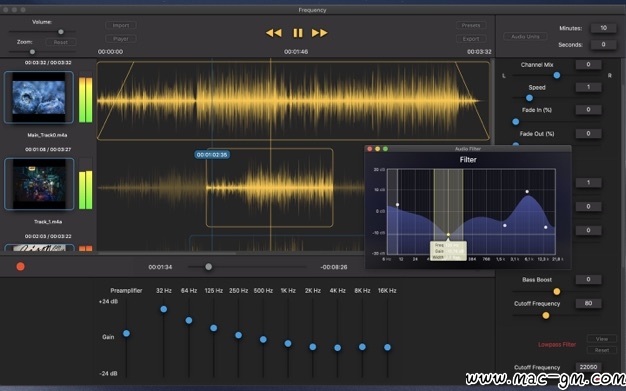Image resolution: width=626 pixels, height=391 pixels.
Task: Click the Fade In (%) value field
Action: [588, 109]
